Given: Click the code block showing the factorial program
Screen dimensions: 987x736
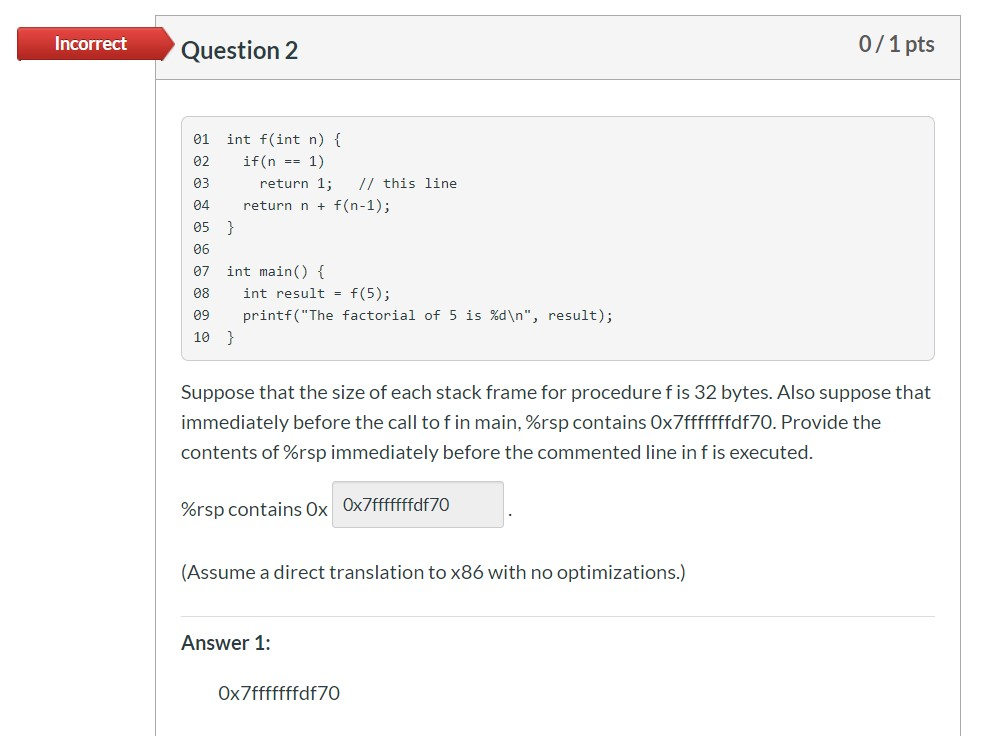Looking at the screenshot, I should (x=556, y=238).
